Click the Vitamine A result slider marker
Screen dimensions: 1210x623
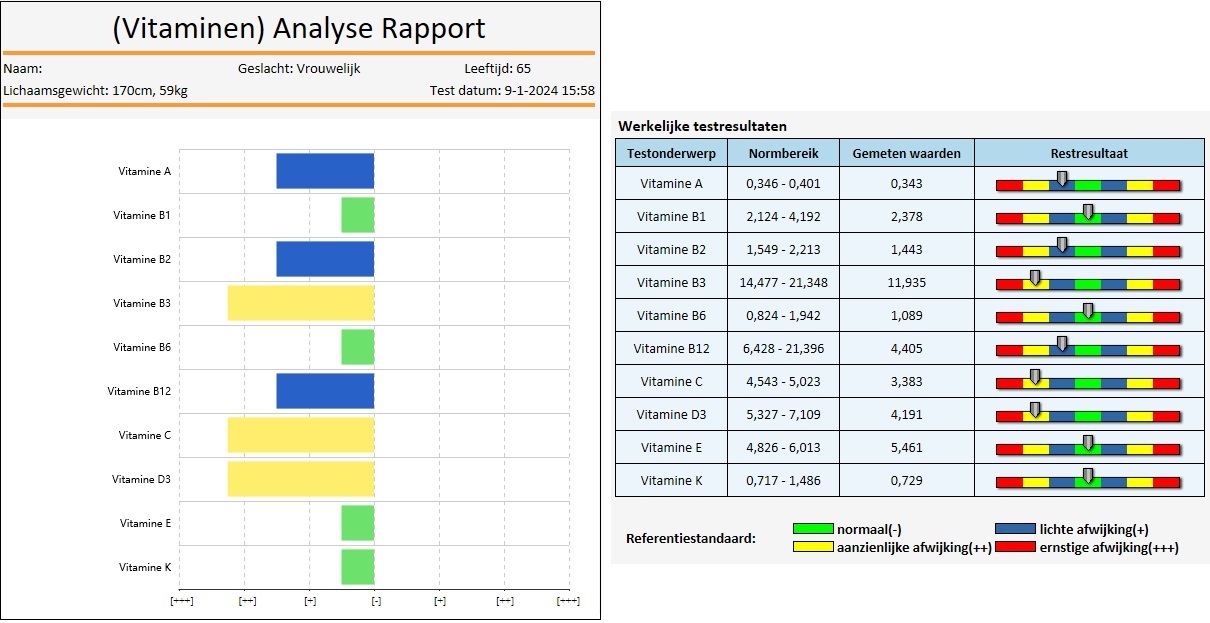1061,179
